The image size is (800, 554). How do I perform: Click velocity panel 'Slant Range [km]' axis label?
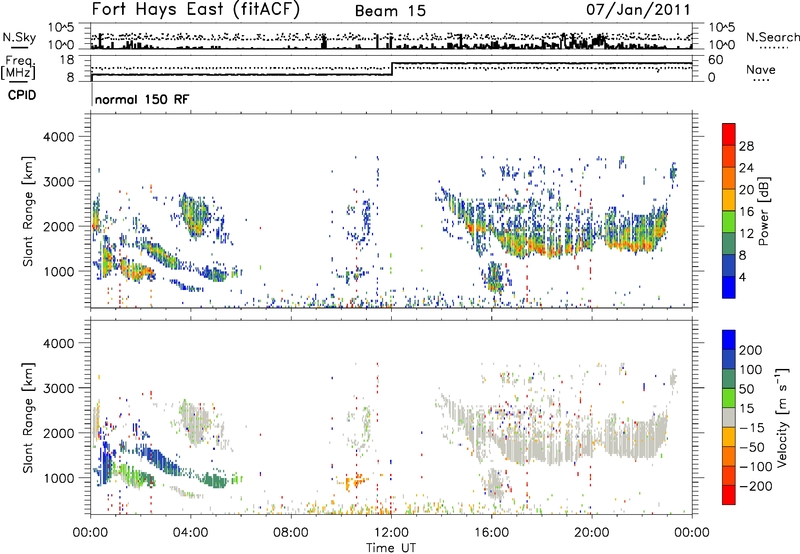coord(28,417)
